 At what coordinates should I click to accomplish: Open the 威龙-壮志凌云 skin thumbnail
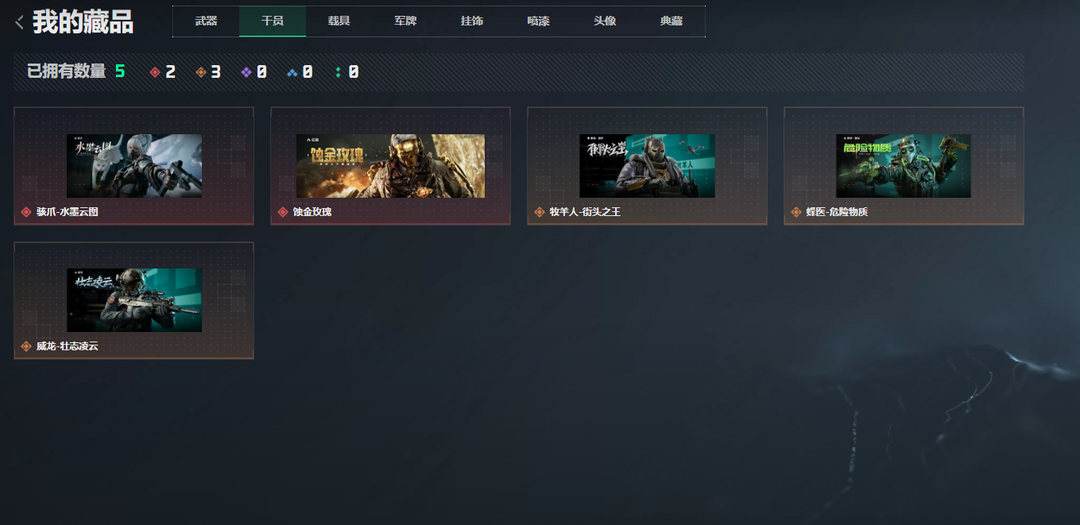pyautogui.click(x=134, y=300)
